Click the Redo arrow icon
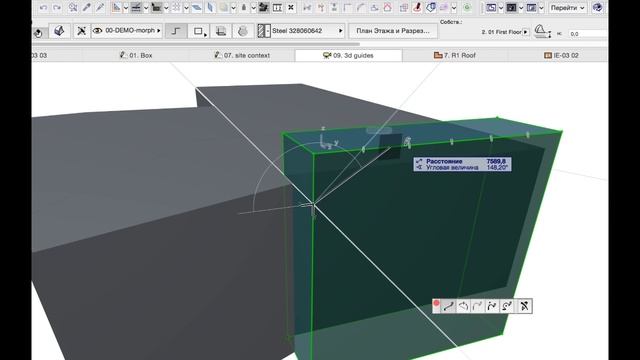This screenshot has width=640, height=360. point(57,7)
